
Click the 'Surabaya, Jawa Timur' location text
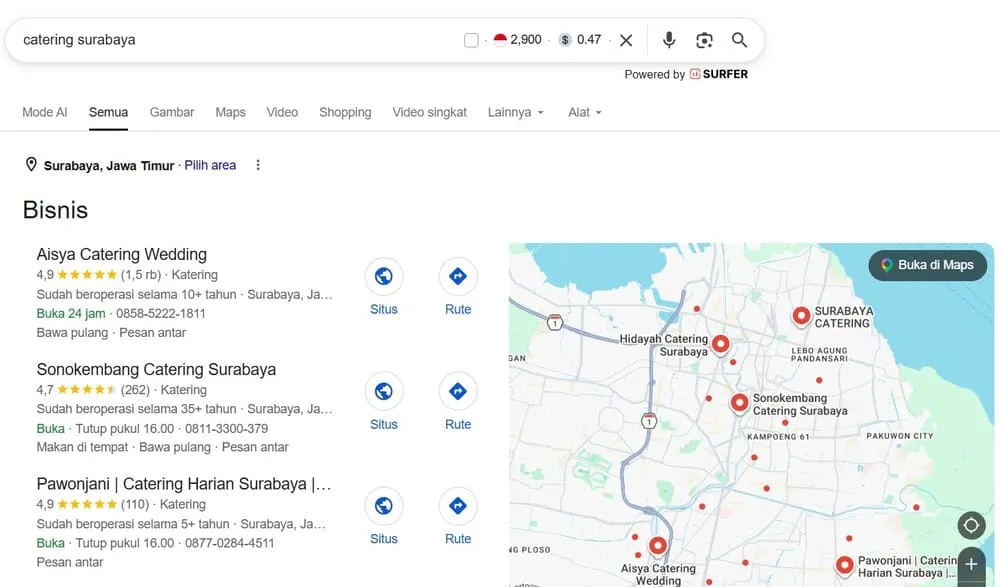108,166
